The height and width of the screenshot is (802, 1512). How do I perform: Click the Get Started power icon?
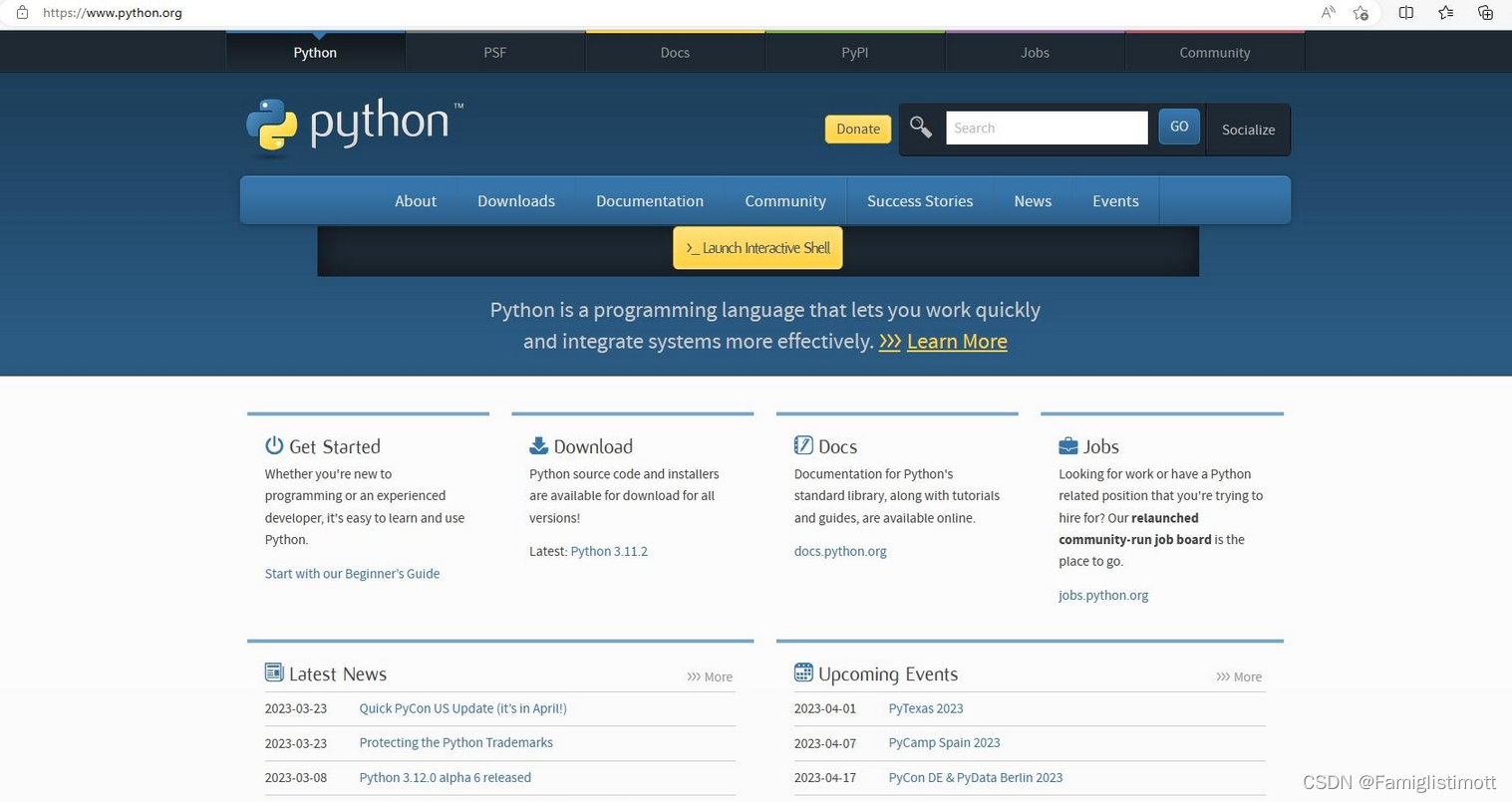tap(274, 445)
